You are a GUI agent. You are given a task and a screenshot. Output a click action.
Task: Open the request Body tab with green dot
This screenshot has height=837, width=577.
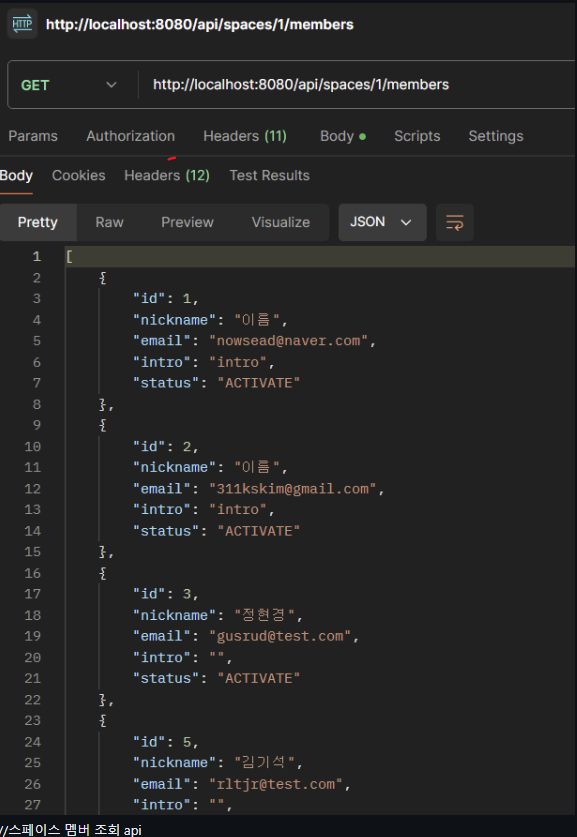343,136
